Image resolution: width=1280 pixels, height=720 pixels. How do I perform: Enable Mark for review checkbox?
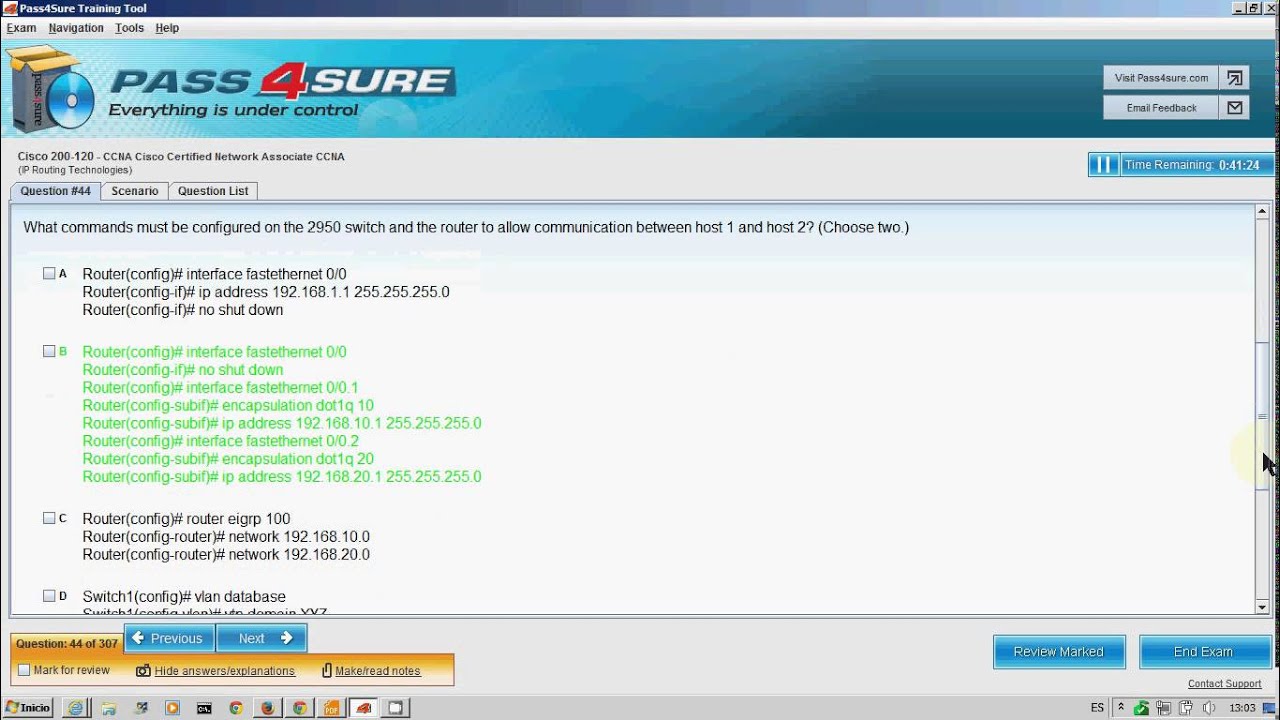point(24,670)
